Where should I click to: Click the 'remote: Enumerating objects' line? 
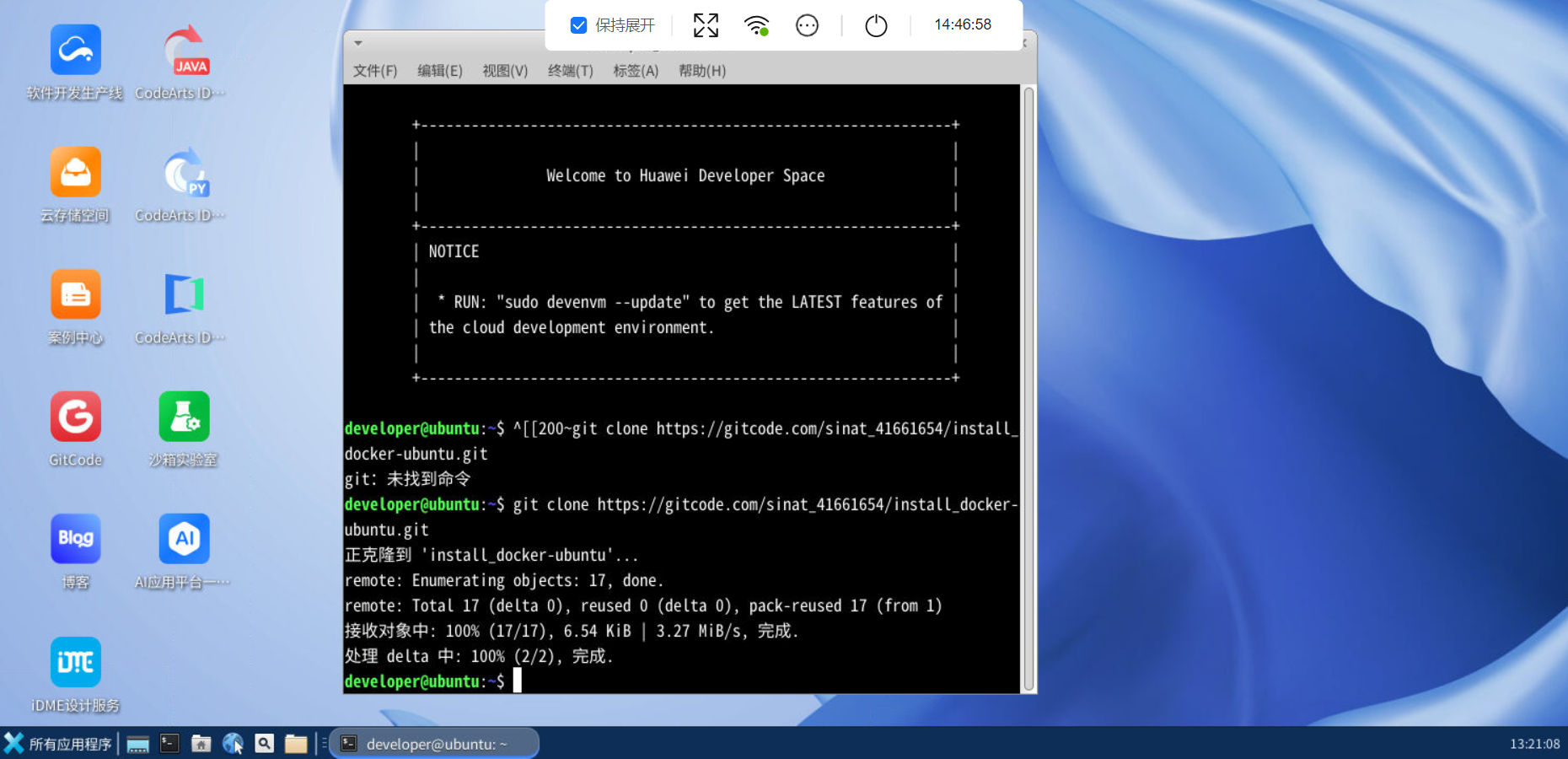tap(504, 580)
